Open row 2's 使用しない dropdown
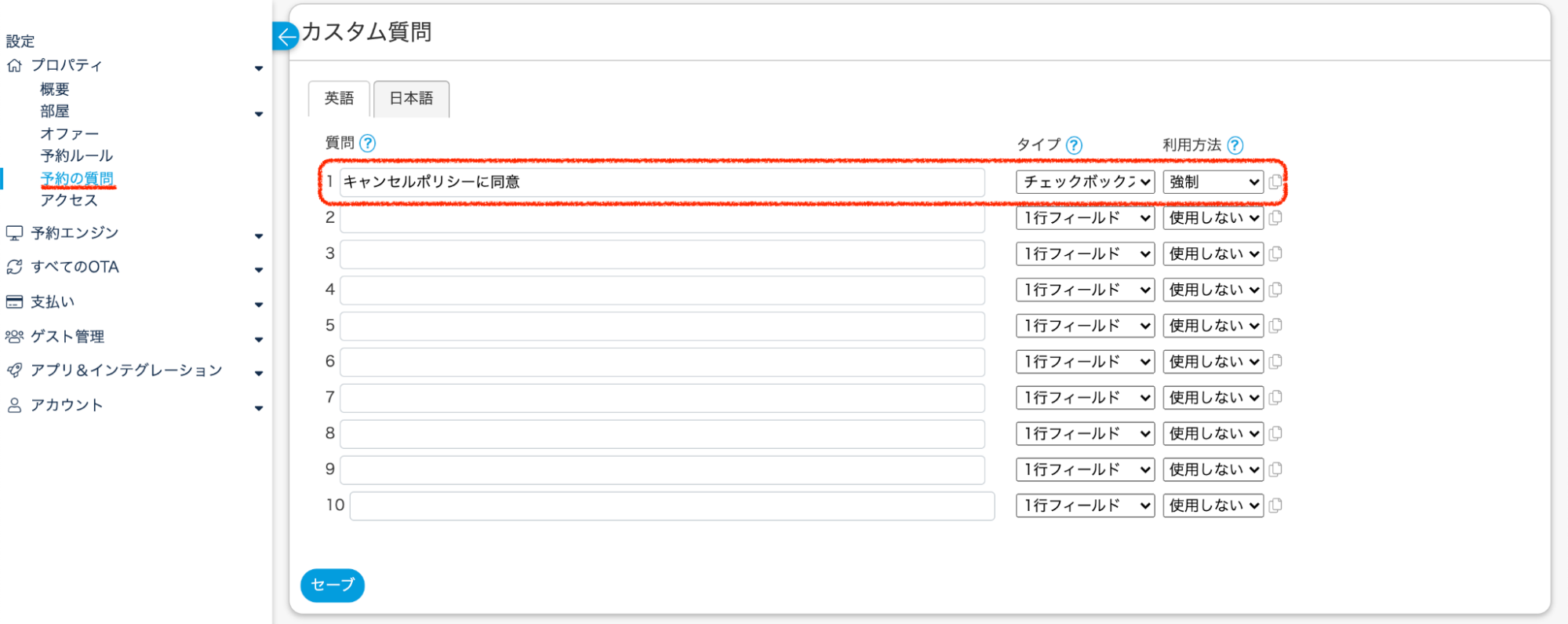Screen dimensions: 1568x624 tap(1213, 218)
